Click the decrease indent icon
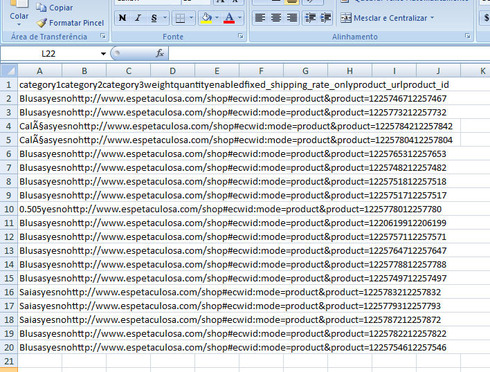The width and height of the screenshot is (490, 372). click(x=310, y=18)
